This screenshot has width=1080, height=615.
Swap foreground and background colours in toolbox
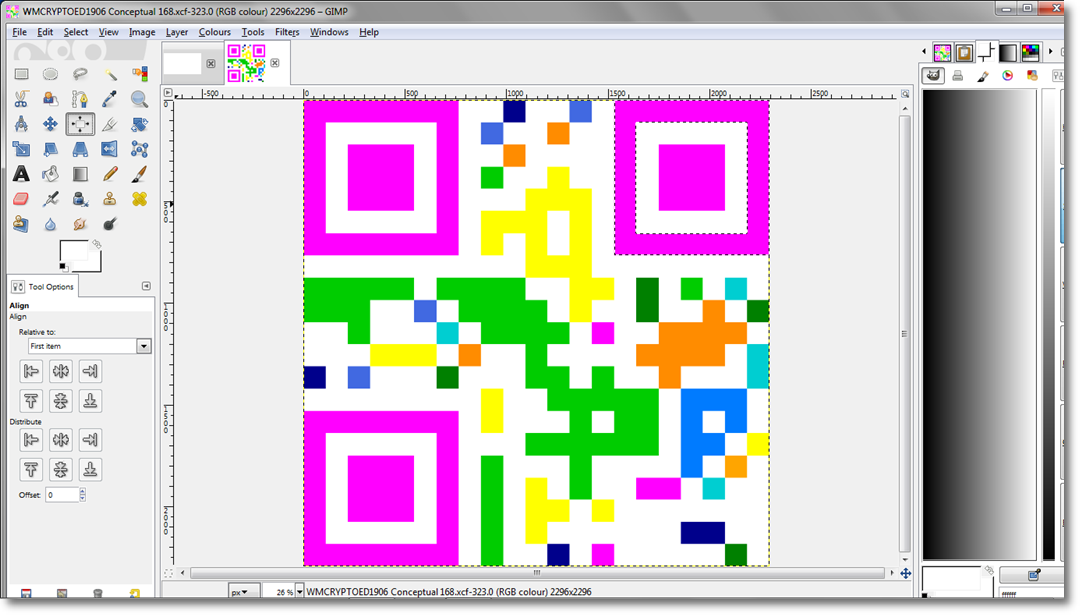97,244
